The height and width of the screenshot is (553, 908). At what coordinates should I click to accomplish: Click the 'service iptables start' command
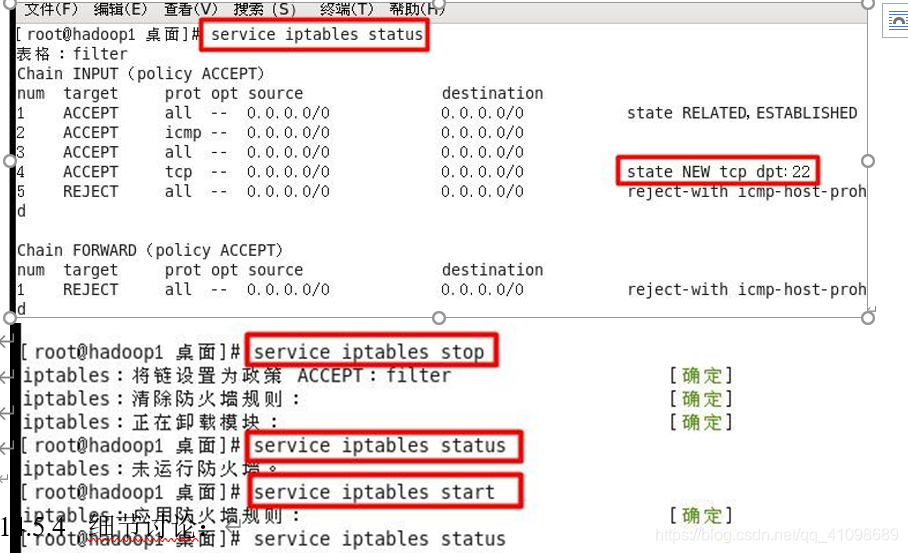coord(374,492)
